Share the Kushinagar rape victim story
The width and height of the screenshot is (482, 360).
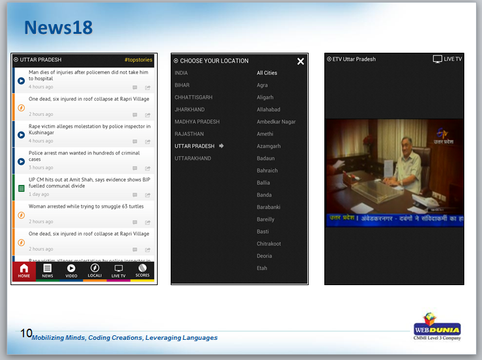[x=147, y=142]
